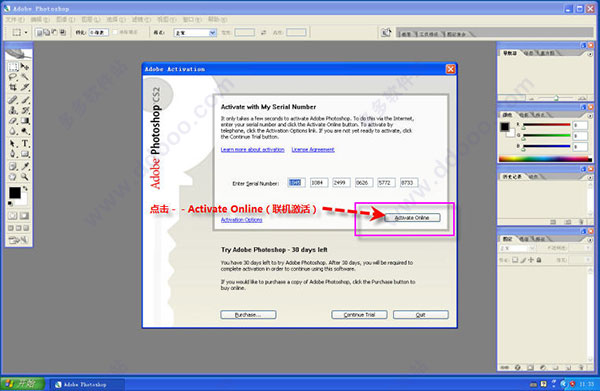
Task: Click the swap width and height icon
Action: (x=264, y=33)
